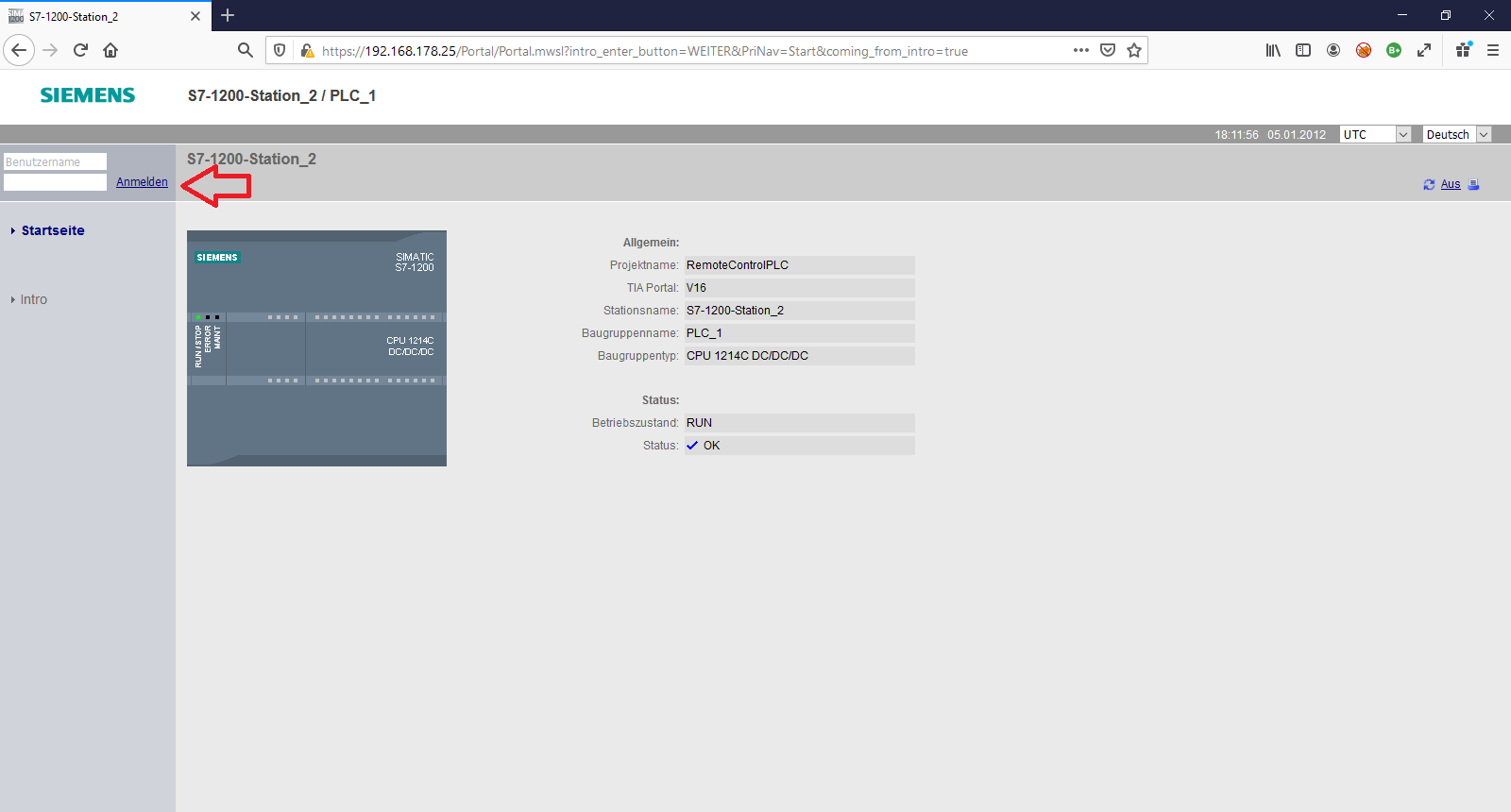This screenshot has width=1511, height=812.
Task: Open the UTC time zone dropdown
Action: pyautogui.click(x=1375, y=134)
